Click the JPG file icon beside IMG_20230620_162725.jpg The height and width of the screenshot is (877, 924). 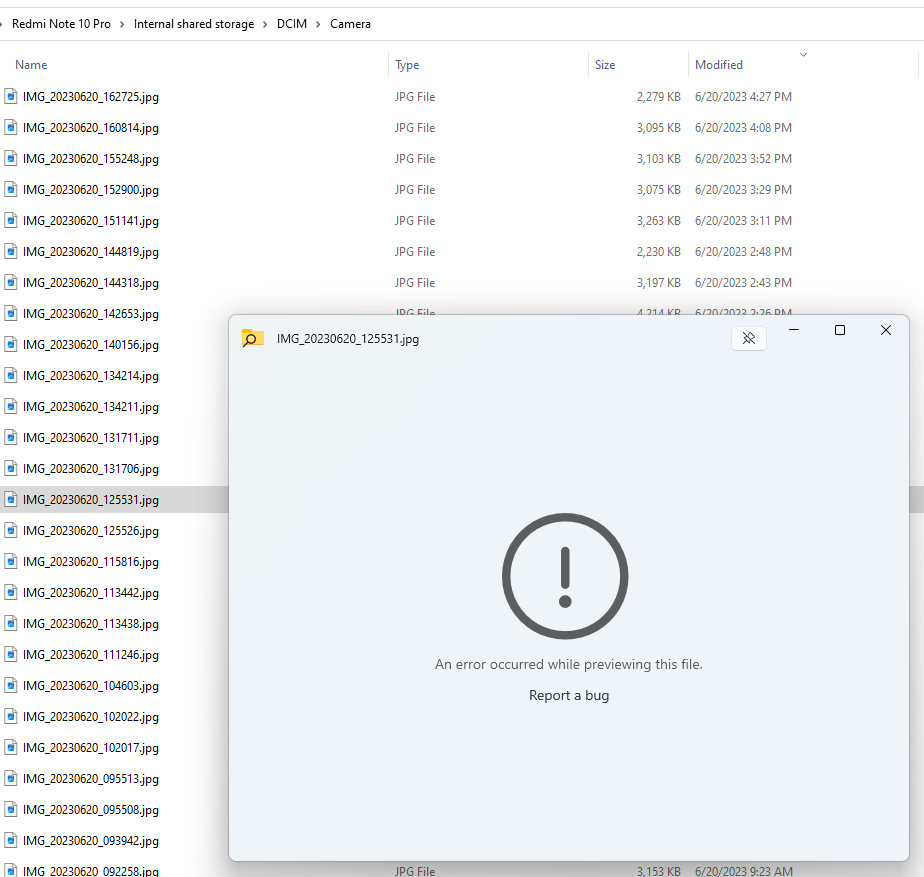pos(11,96)
